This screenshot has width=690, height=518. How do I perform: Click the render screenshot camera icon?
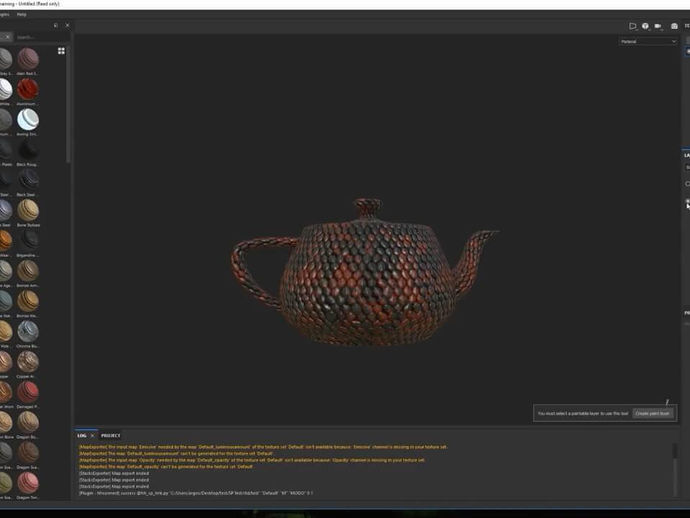pyautogui.click(x=674, y=26)
